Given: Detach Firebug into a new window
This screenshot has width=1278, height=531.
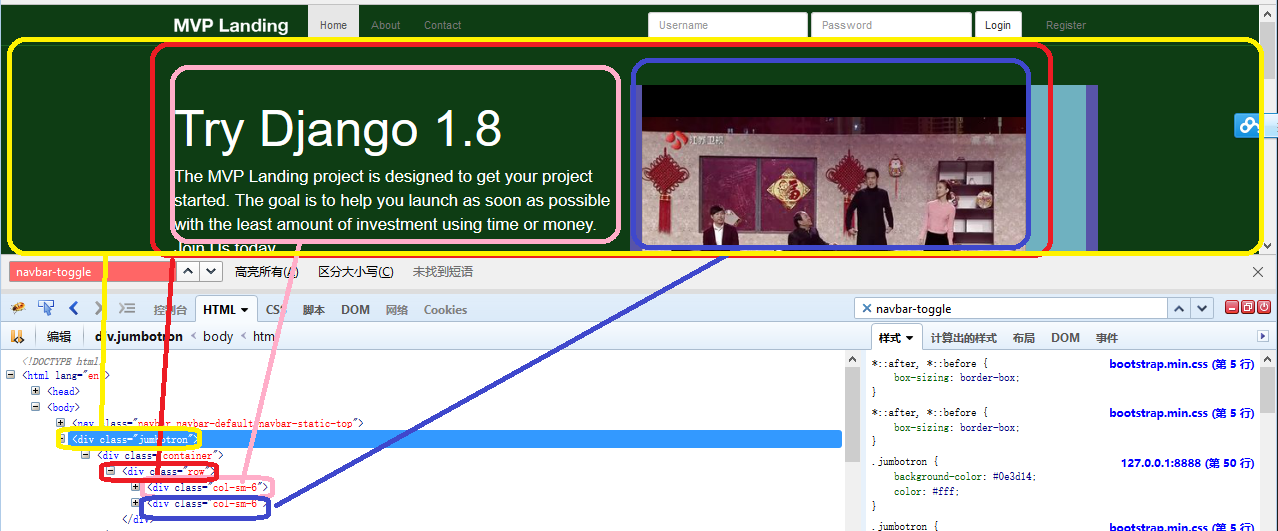Looking at the screenshot, I should (1248, 307).
